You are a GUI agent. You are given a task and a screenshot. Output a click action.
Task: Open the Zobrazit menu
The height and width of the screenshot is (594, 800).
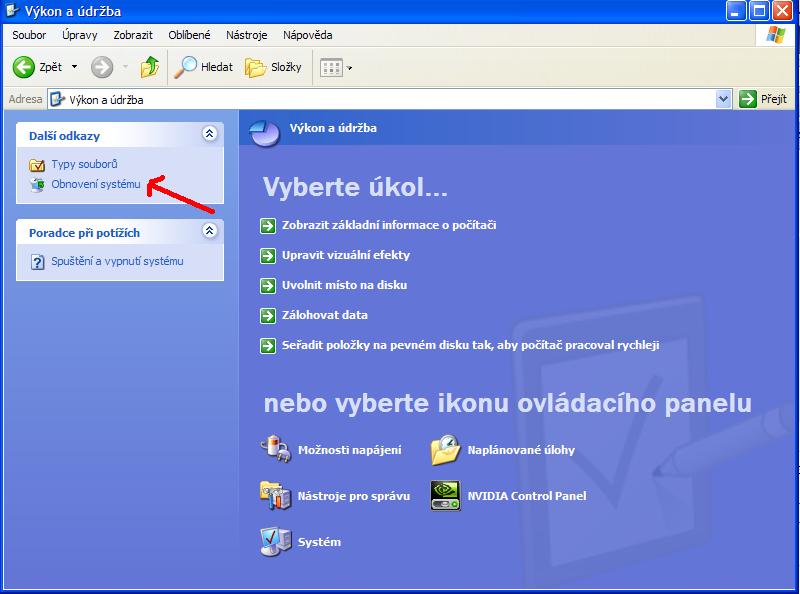133,35
